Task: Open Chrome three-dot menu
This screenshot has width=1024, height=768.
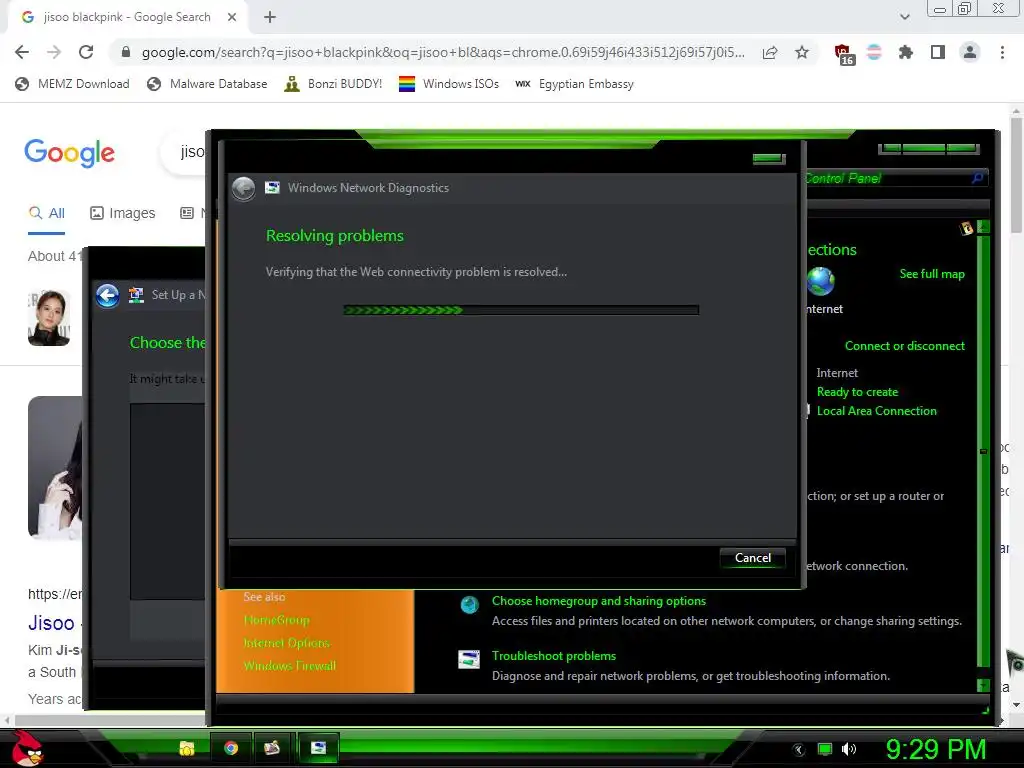Action: [1002, 52]
